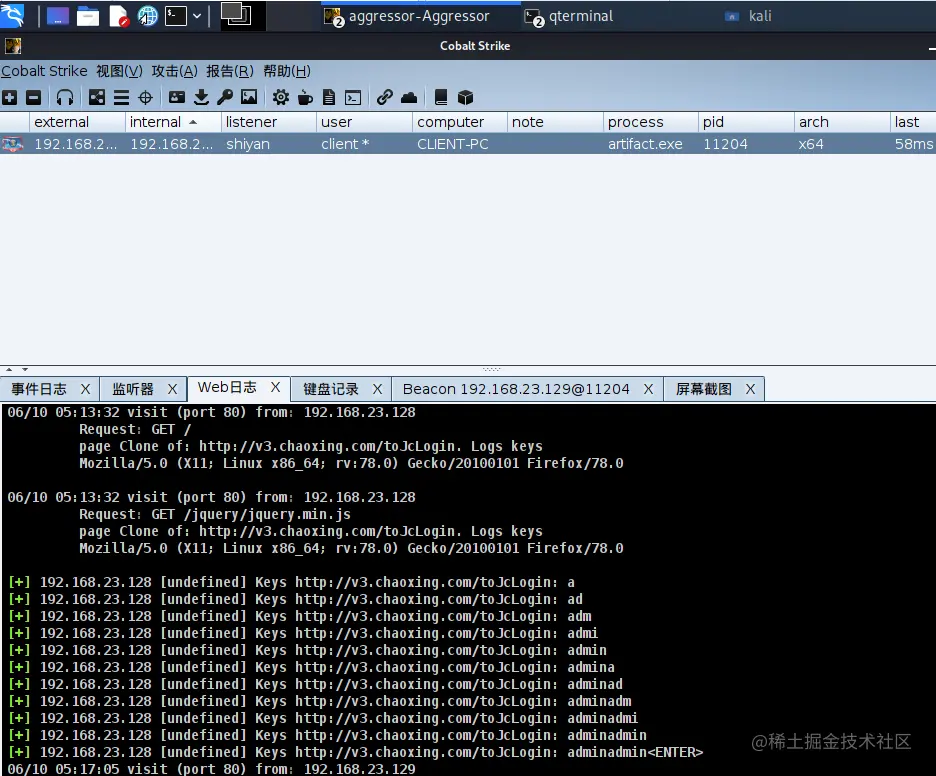Switch to the session table view icon
936x776 pixels.
coord(121,97)
